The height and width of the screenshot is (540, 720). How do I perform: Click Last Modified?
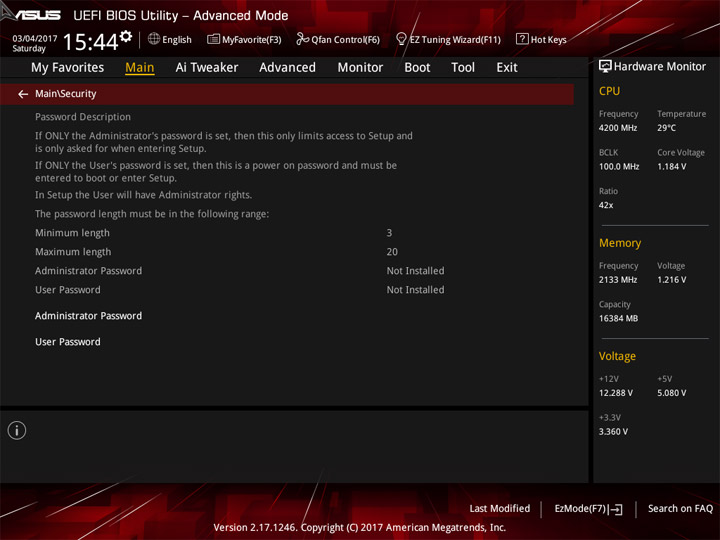pos(500,508)
